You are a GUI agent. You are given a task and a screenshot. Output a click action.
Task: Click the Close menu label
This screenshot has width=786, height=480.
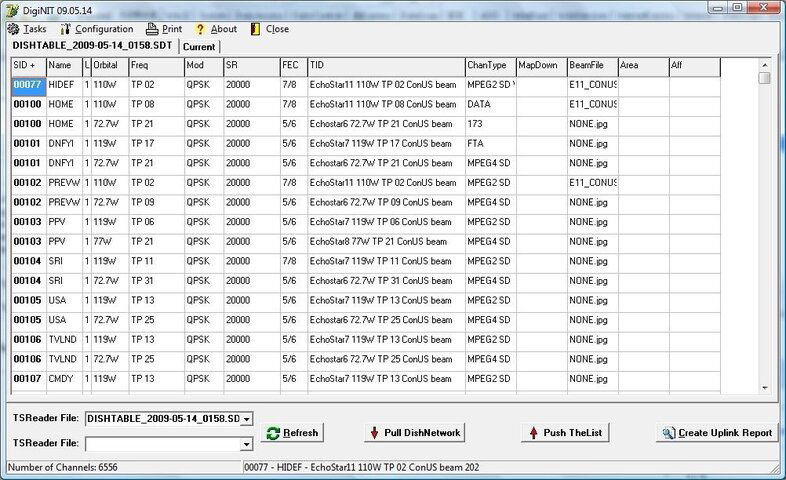click(x=277, y=29)
